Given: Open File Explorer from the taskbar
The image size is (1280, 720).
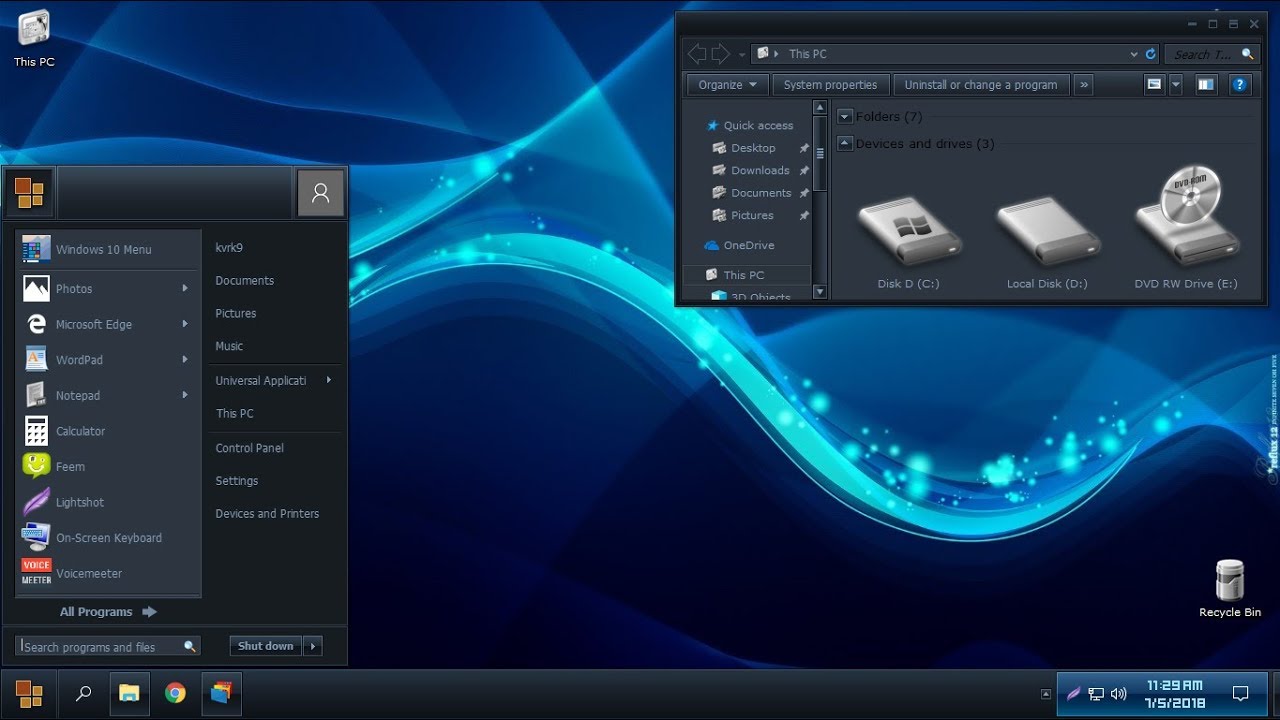Looking at the screenshot, I should [x=129, y=694].
